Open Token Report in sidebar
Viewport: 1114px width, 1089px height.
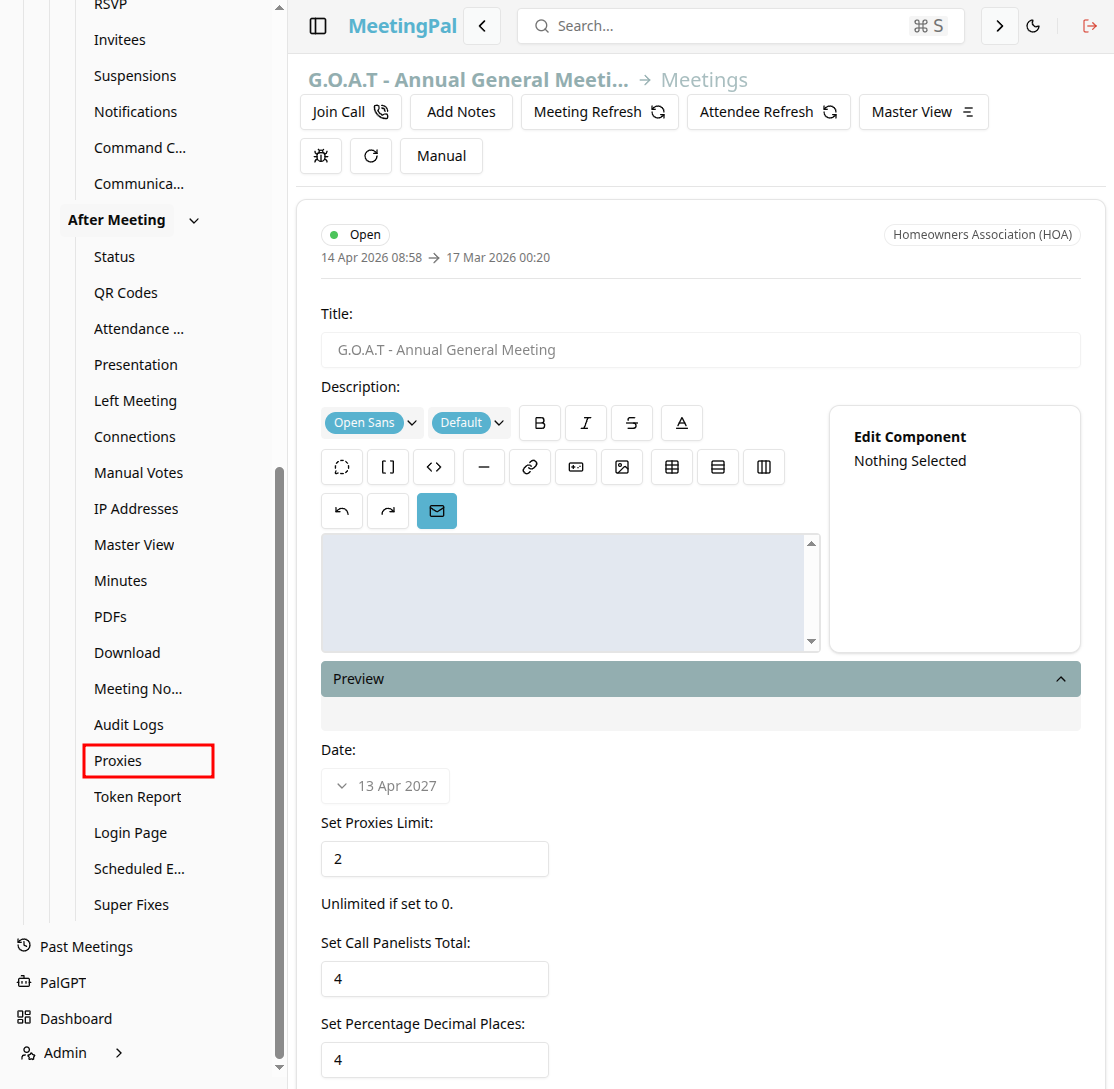click(x=137, y=797)
